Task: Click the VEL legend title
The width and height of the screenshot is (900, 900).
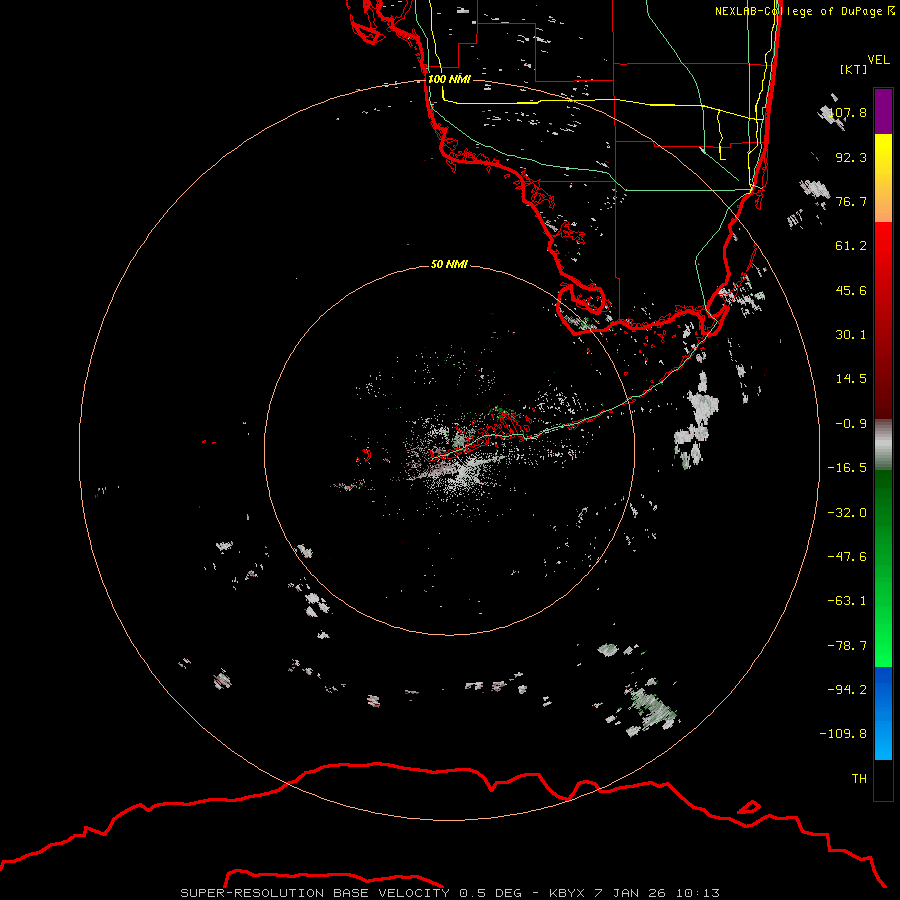Action: tap(878, 59)
